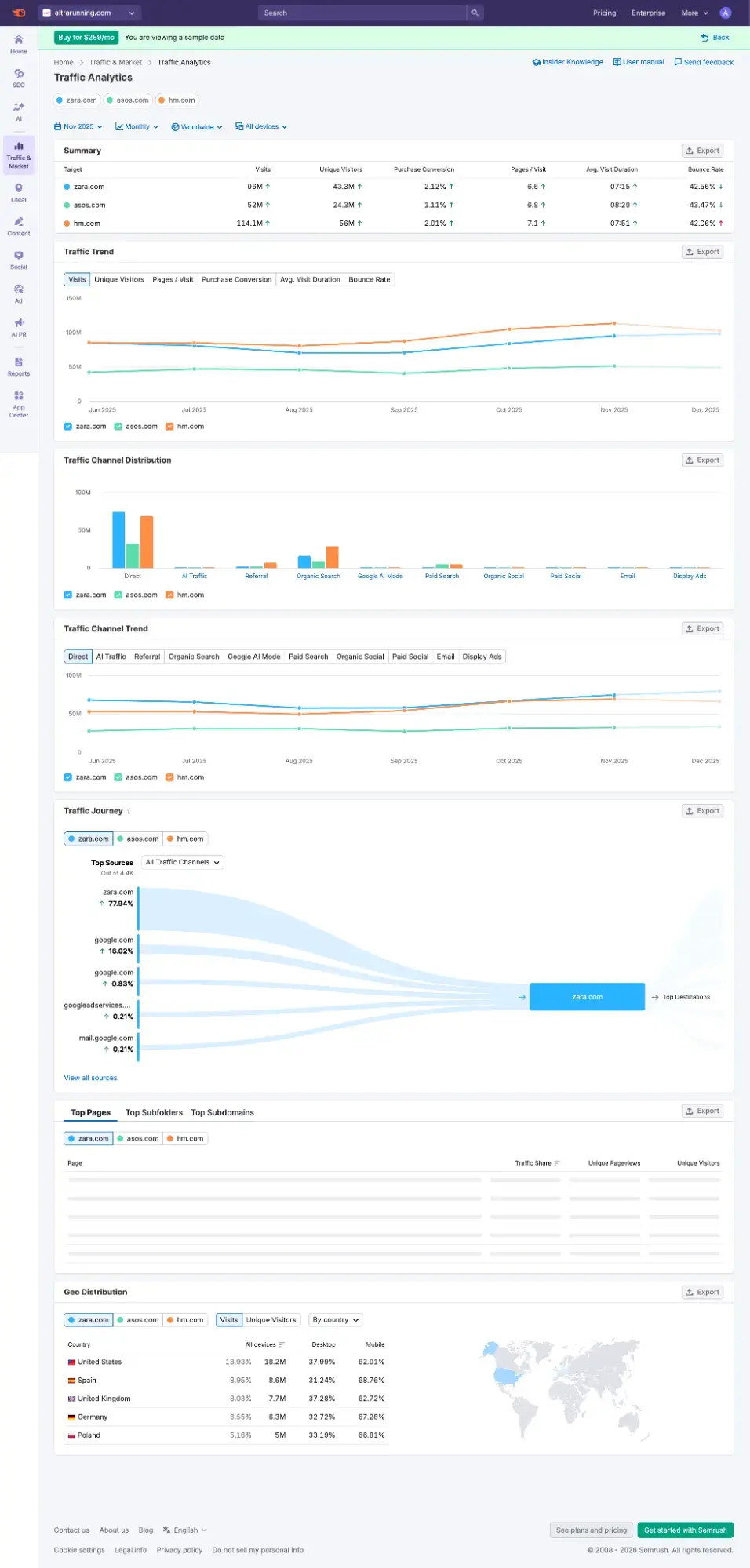Toggle asos.com checkbox in Channel Trend legend

click(x=118, y=777)
